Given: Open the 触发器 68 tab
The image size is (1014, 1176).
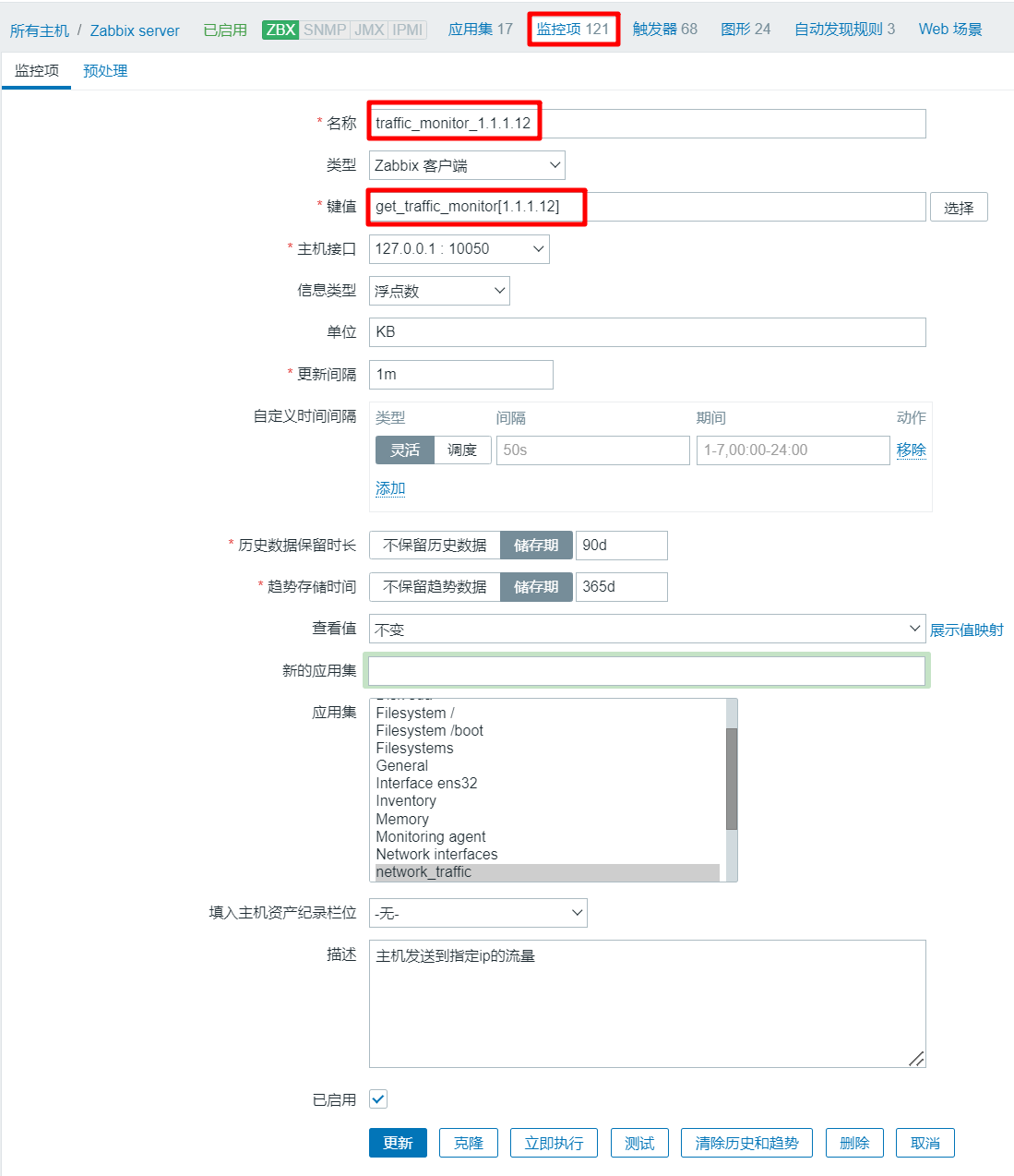Looking at the screenshot, I should (664, 30).
